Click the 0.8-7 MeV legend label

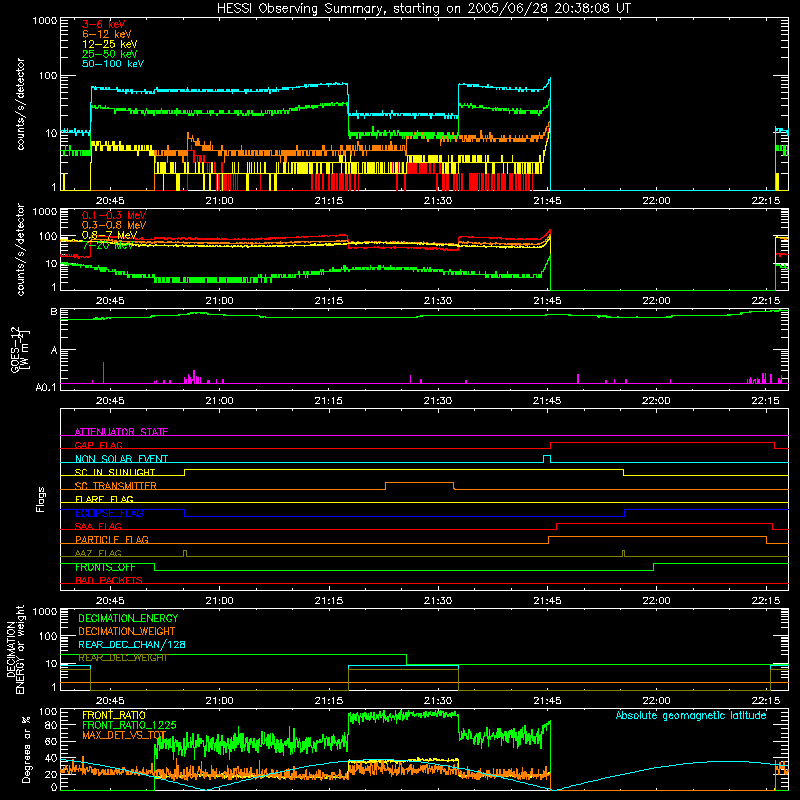point(109,235)
